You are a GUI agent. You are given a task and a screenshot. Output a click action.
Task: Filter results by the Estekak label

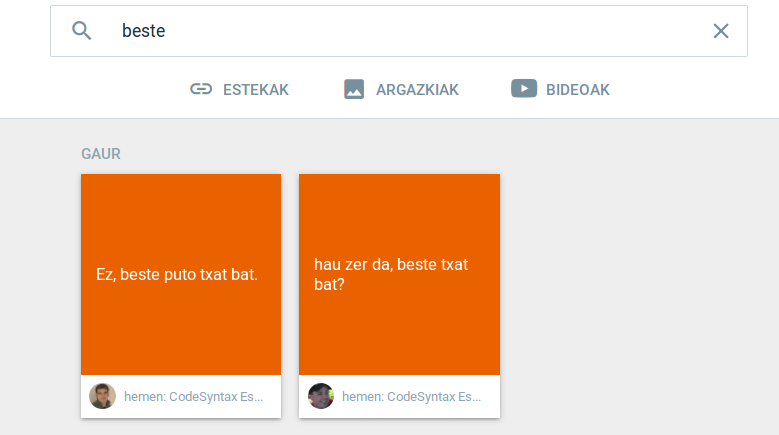point(255,90)
